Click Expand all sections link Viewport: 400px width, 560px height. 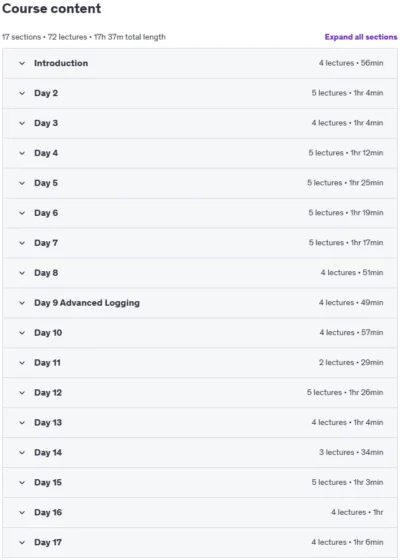[x=361, y=37]
